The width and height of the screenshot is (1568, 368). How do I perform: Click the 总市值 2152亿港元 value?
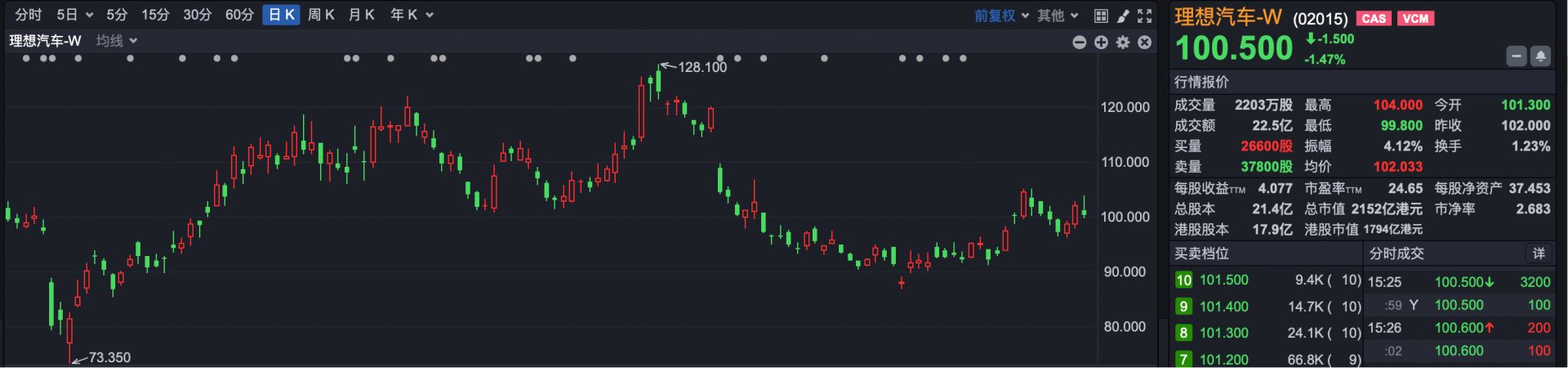[1387, 209]
